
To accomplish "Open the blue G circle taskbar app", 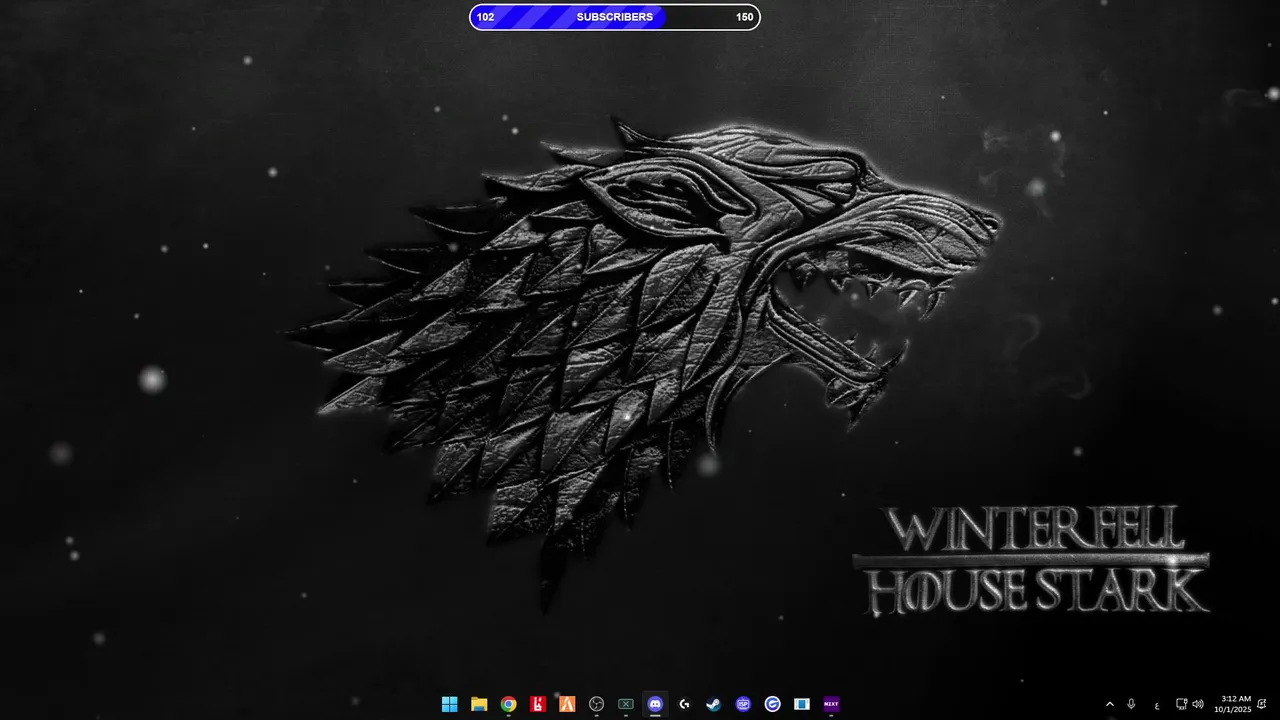I will (x=772, y=704).
